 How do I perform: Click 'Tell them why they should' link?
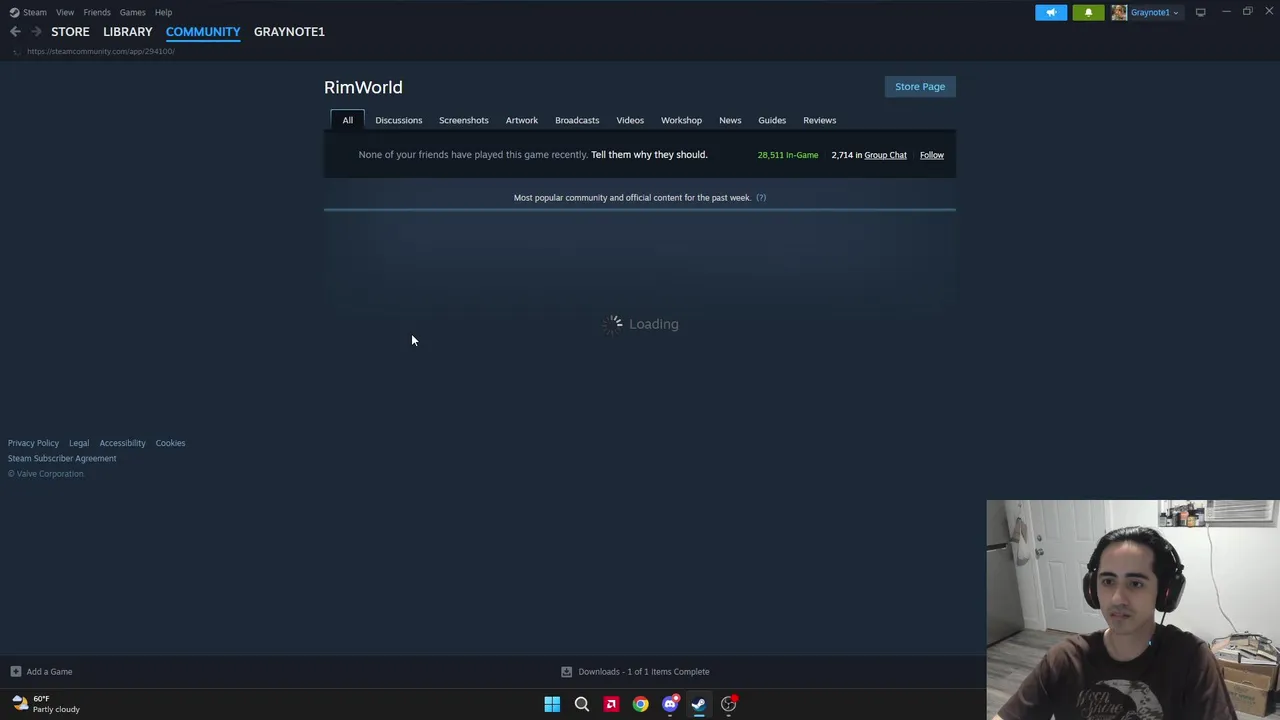649,155
